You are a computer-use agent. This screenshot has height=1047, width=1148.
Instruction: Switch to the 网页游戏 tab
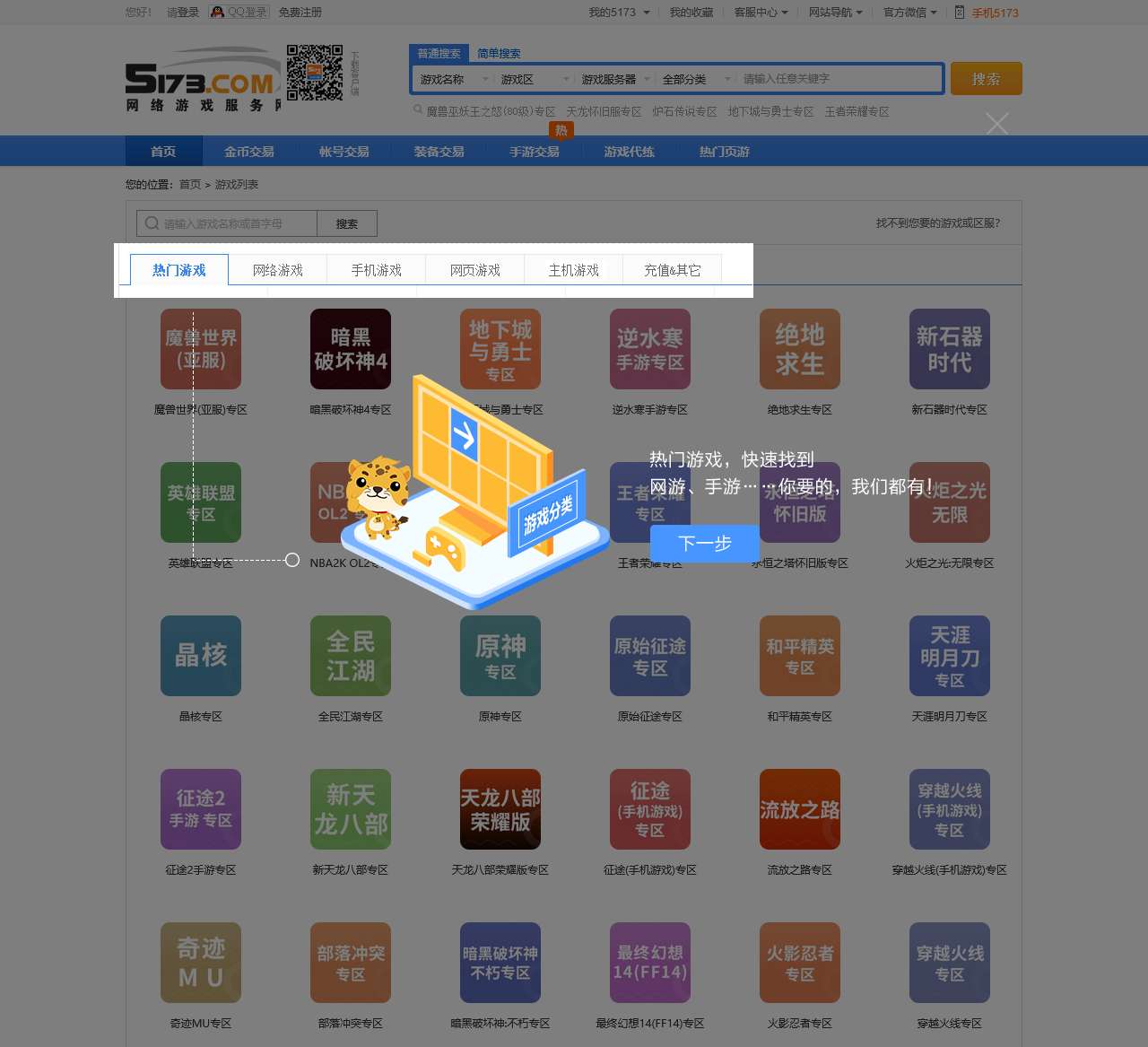tap(475, 270)
